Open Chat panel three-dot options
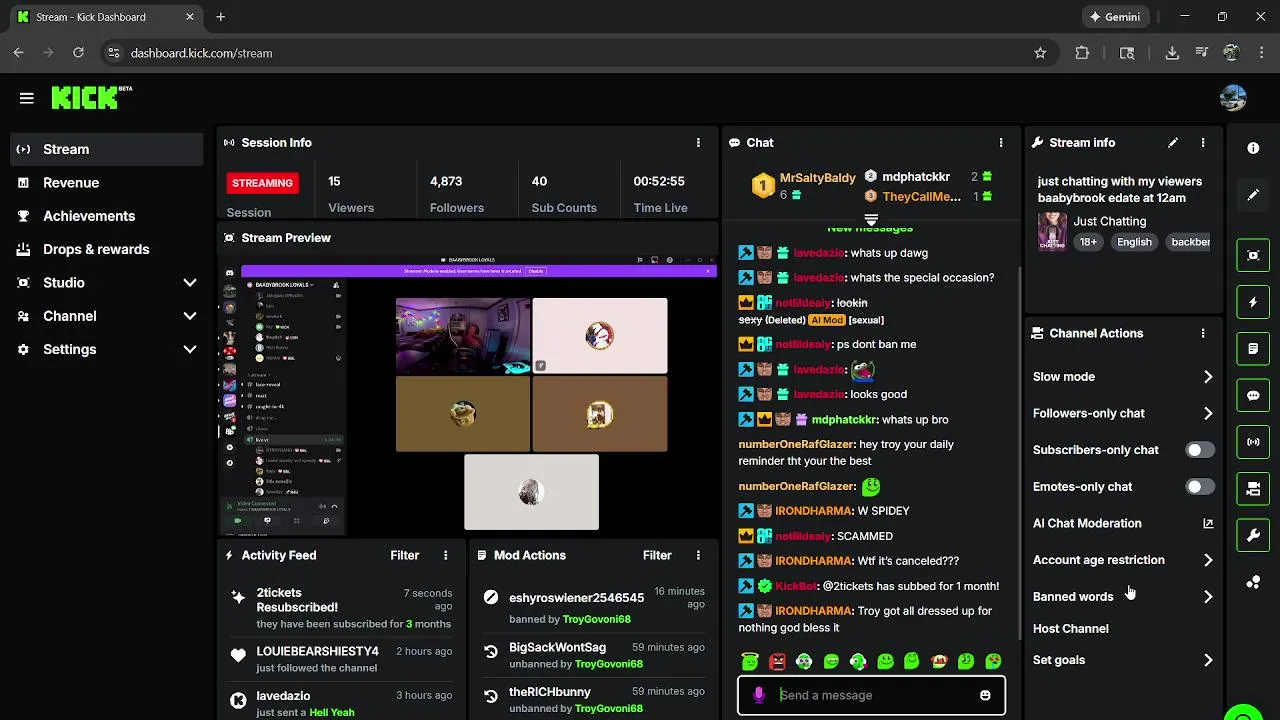Viewport: 1280px width, 720px height. pyautogui.click(x=1000, y=143)
